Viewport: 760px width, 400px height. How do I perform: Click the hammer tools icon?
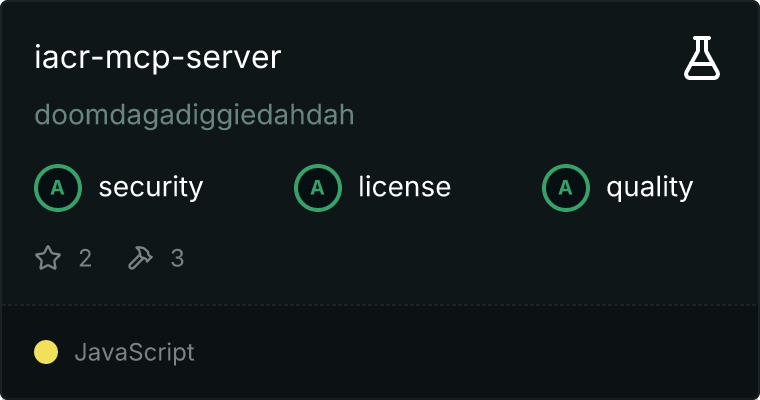click(140, 257)
